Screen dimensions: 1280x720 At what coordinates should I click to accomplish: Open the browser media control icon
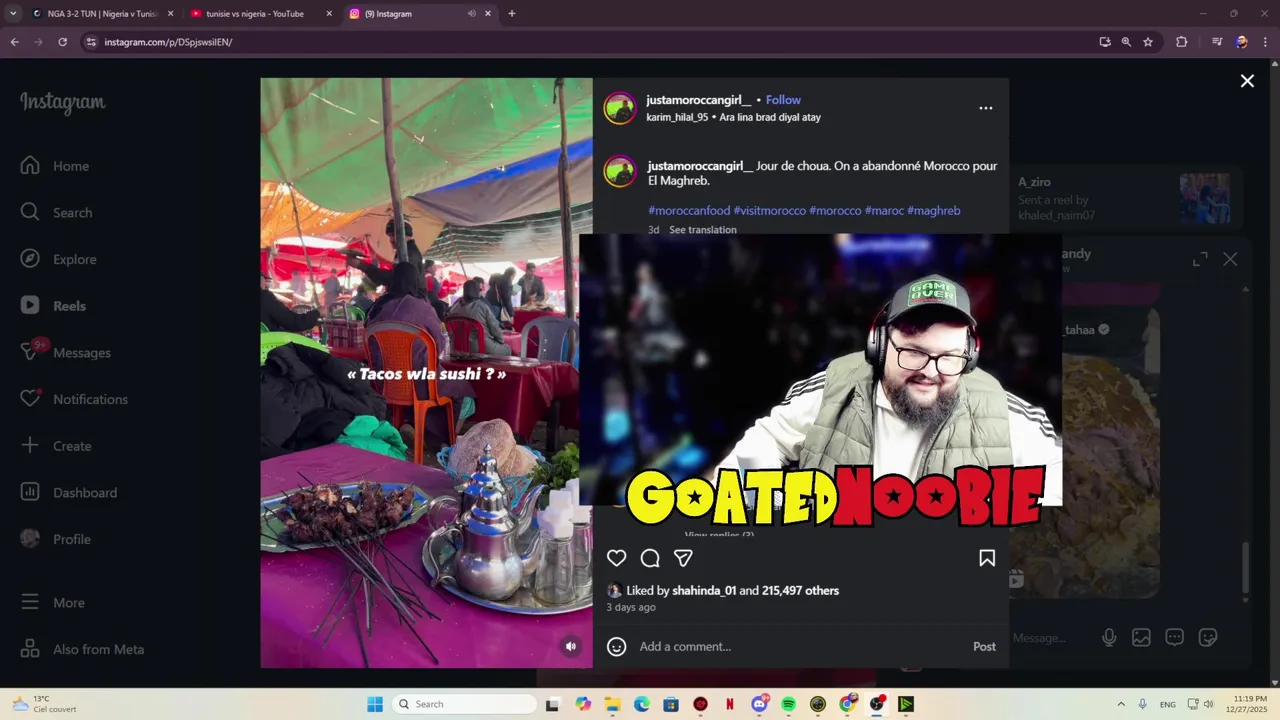click(x=1217, y=42)
